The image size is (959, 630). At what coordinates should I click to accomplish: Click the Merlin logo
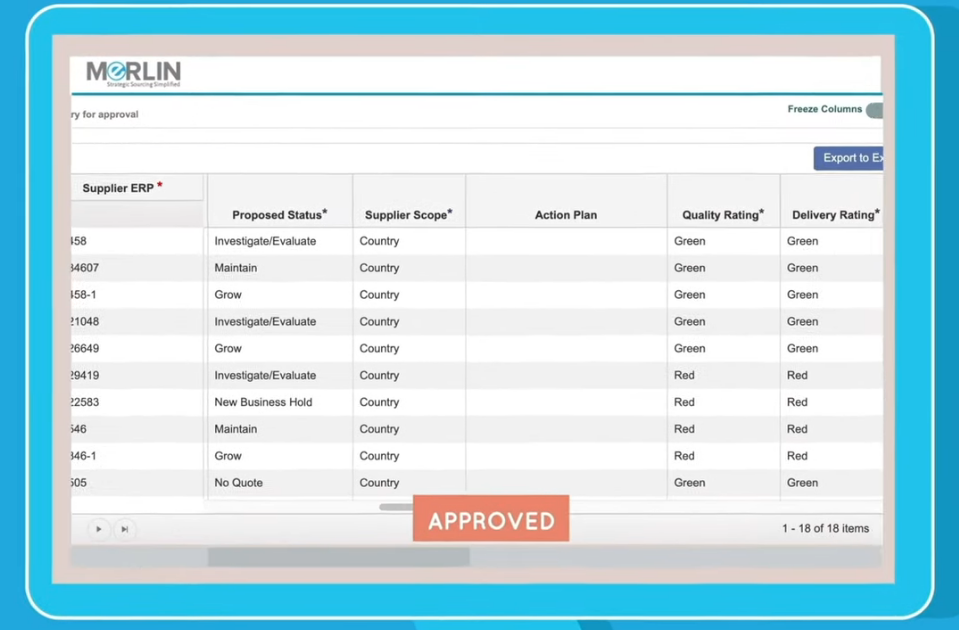[x=133, y=73]
